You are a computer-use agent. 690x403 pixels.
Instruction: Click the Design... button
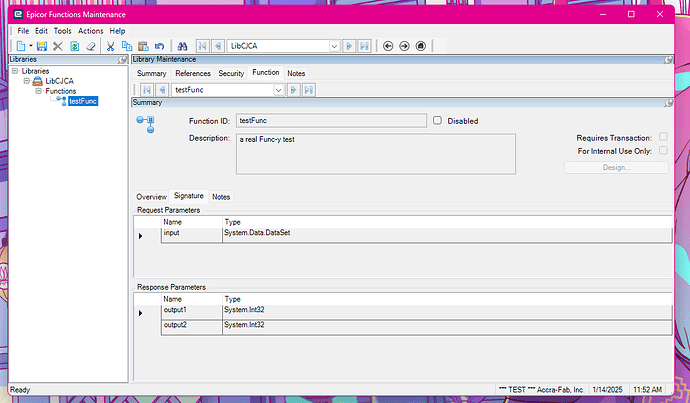(616, 168)
